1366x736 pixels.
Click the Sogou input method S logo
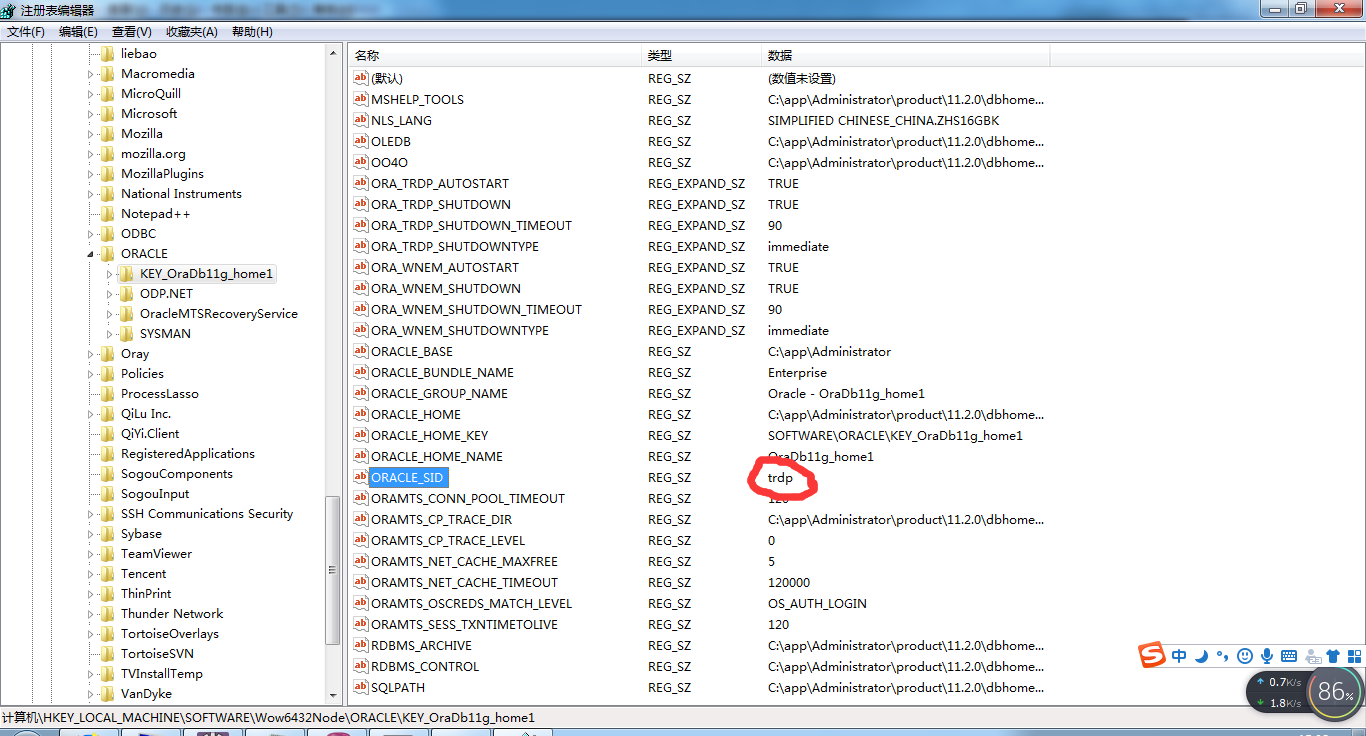(1152, 655)
